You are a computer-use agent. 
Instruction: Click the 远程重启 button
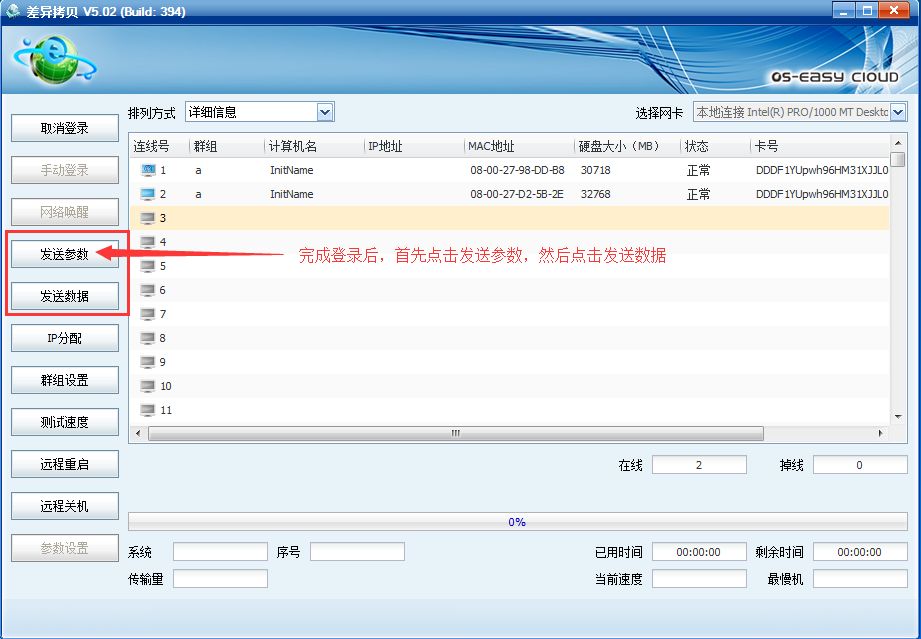[x=65, y=464]
